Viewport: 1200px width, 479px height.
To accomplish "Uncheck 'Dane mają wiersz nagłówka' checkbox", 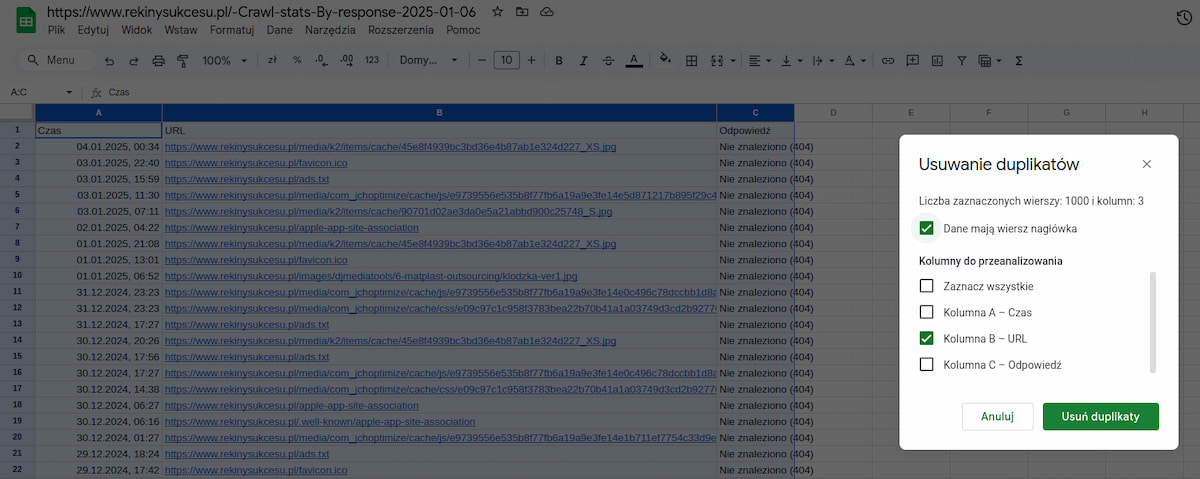I will pos(926,229).
